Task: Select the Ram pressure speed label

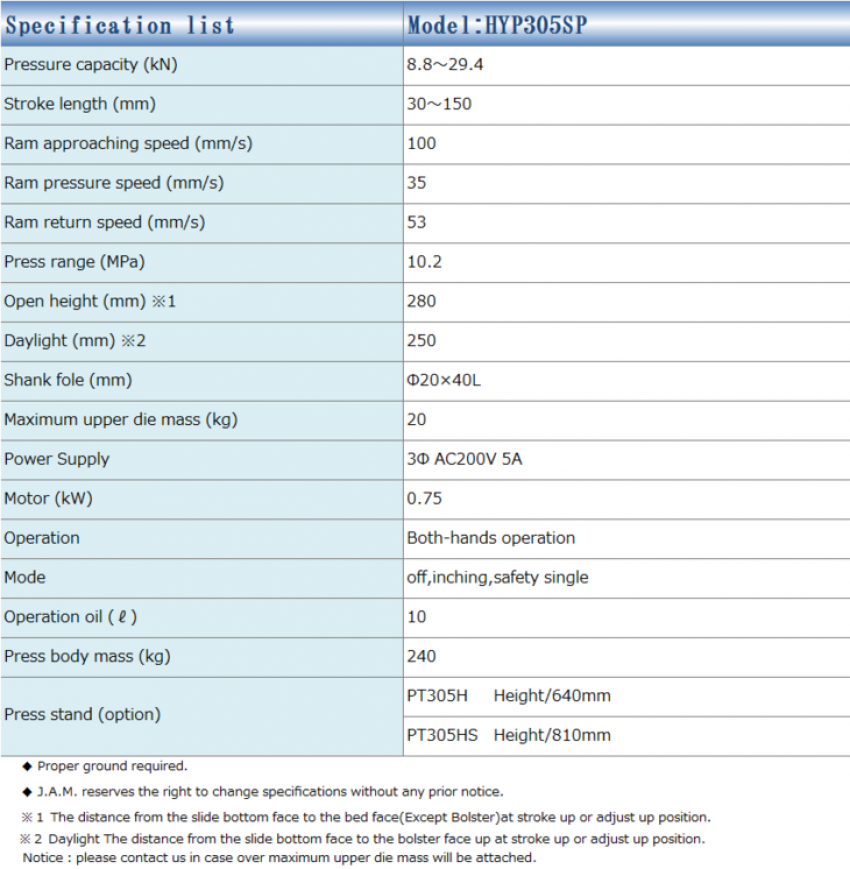Action: (114, 183)
